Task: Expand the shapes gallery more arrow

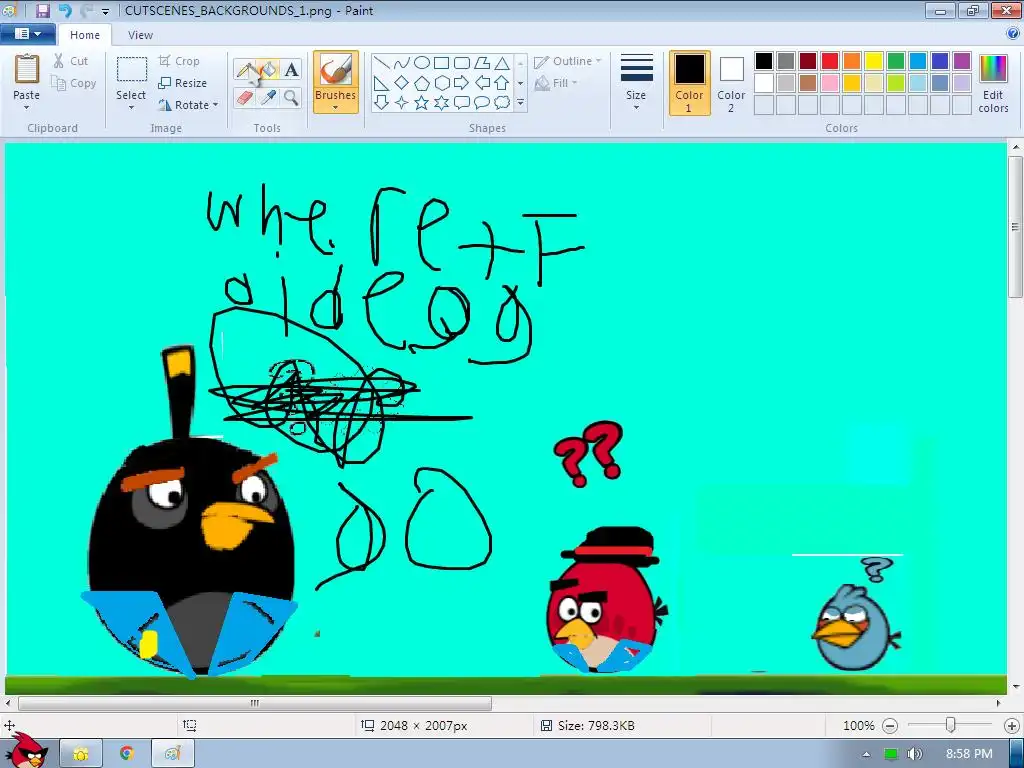Action: [x=520, y=103]
